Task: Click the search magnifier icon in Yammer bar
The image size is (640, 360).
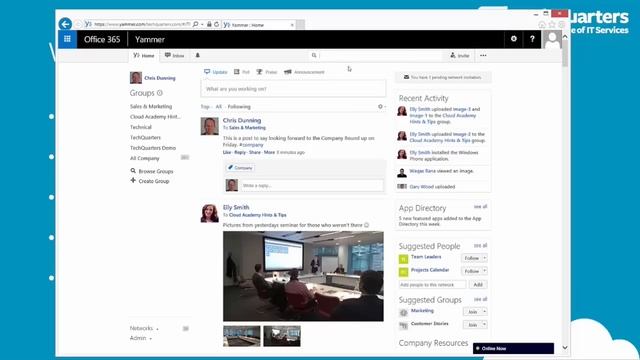Action: 314,55
